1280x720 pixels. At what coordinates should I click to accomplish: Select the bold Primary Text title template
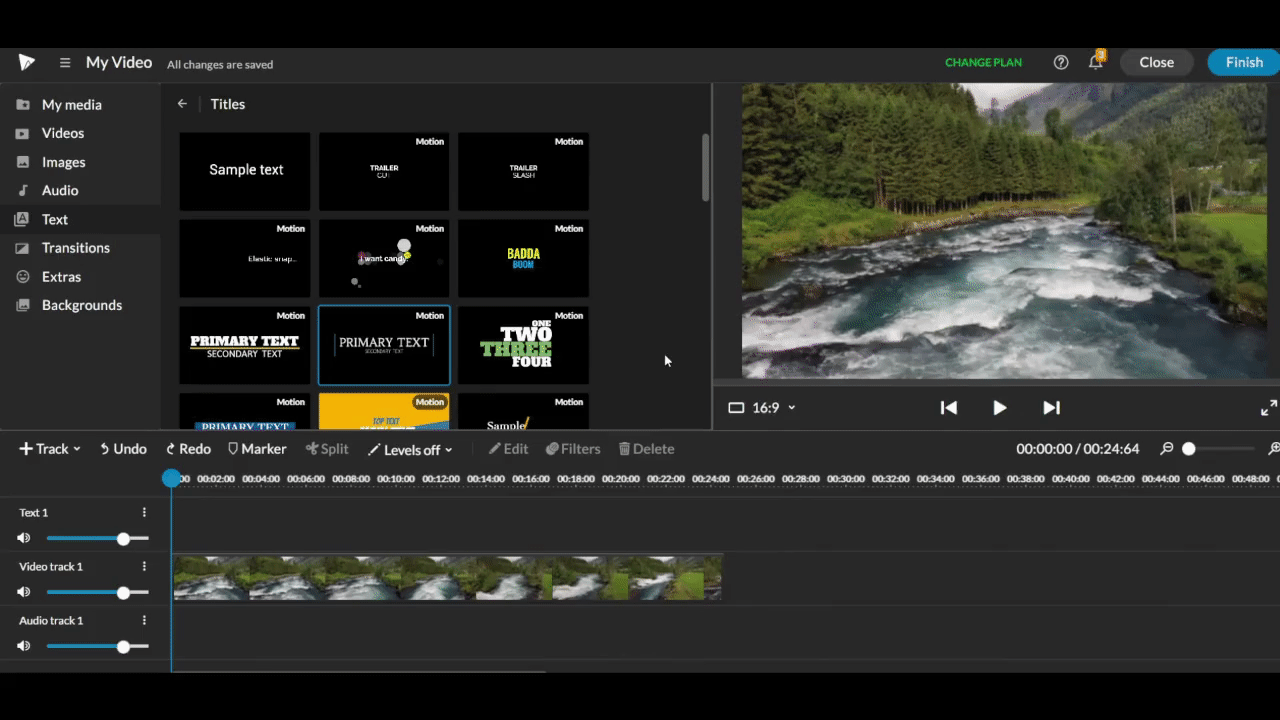[x=245, y=345]
